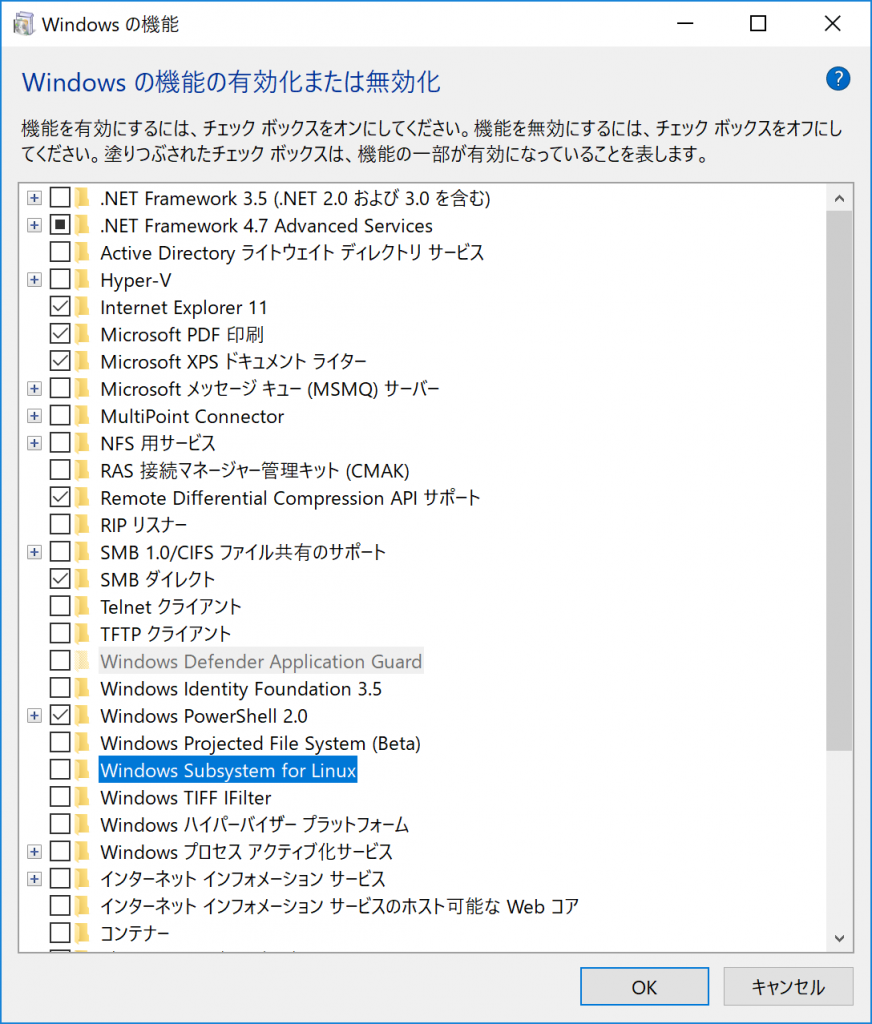Enable the Windows ハイパーバイザー プラットフォーム checkbox
Viewport: 872px width, 1024px height.
point(60,824)
